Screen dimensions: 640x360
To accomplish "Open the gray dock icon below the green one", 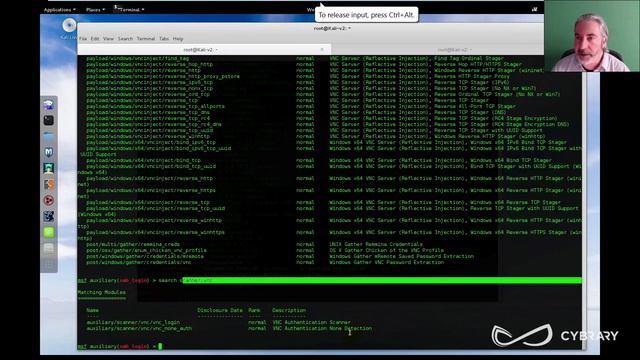I will (x=49, y=248).
